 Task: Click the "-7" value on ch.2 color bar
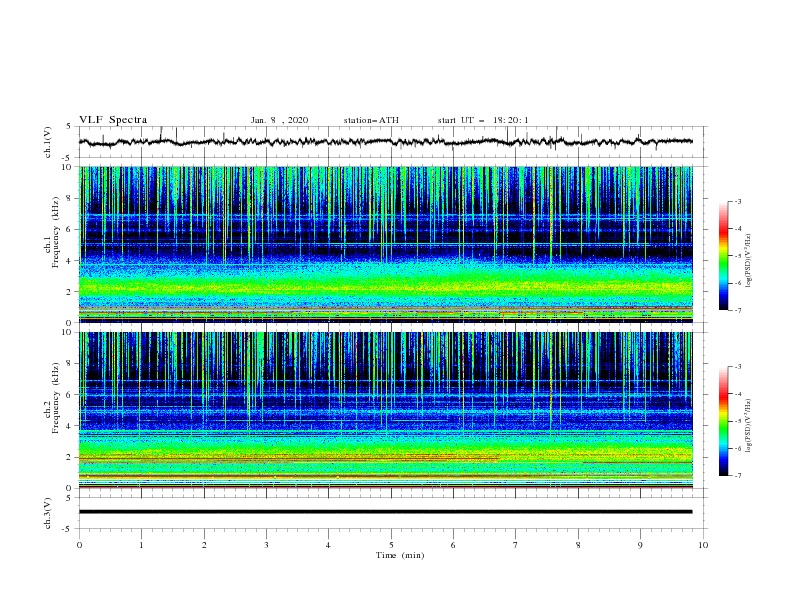tap(737, 476)
